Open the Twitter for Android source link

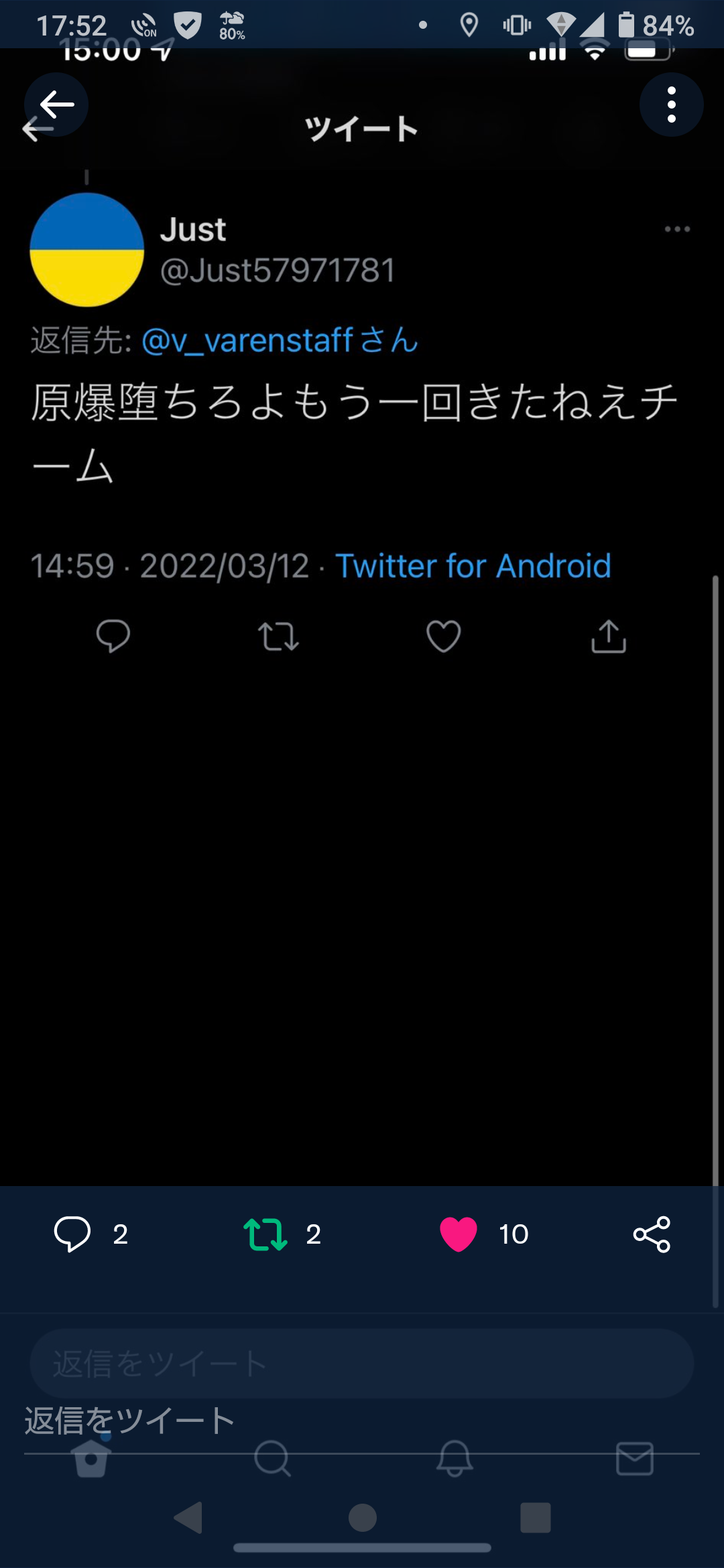tap(473, 566)
